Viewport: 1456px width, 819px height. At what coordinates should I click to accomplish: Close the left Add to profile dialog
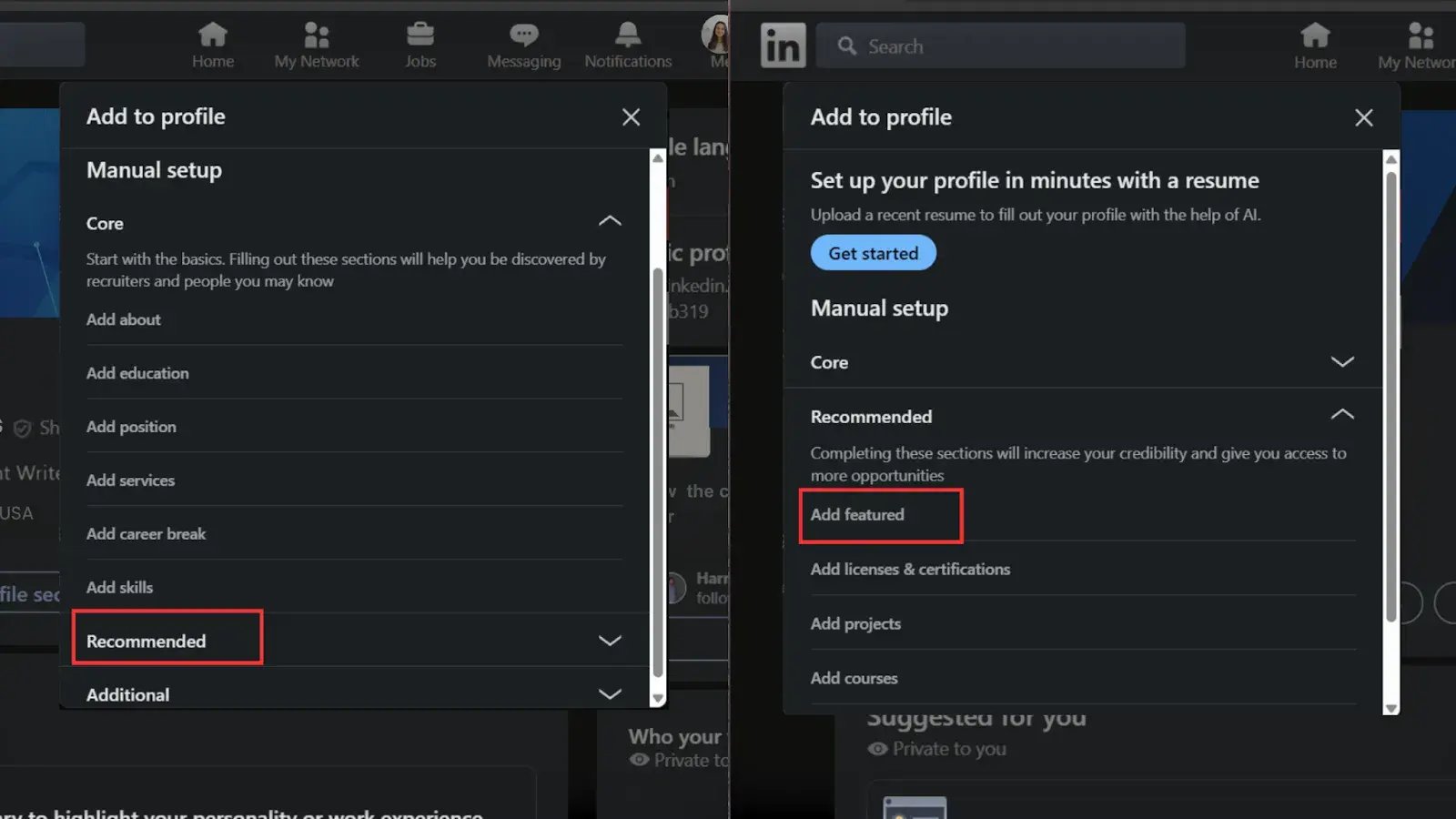[x=631, y=117]
